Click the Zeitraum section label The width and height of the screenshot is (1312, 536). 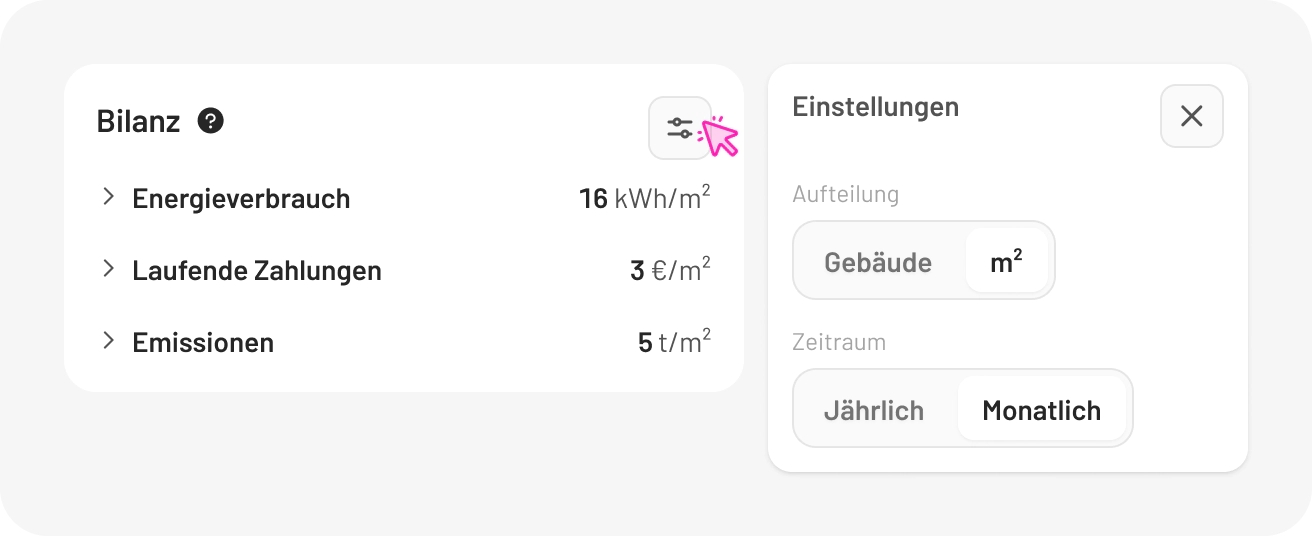(839, 342)
